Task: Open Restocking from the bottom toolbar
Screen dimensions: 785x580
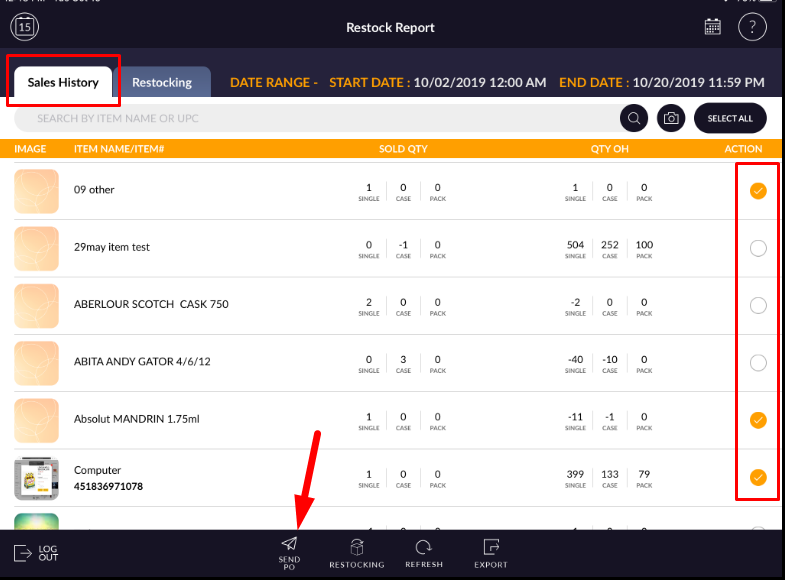Action: (x=357, y=547)
